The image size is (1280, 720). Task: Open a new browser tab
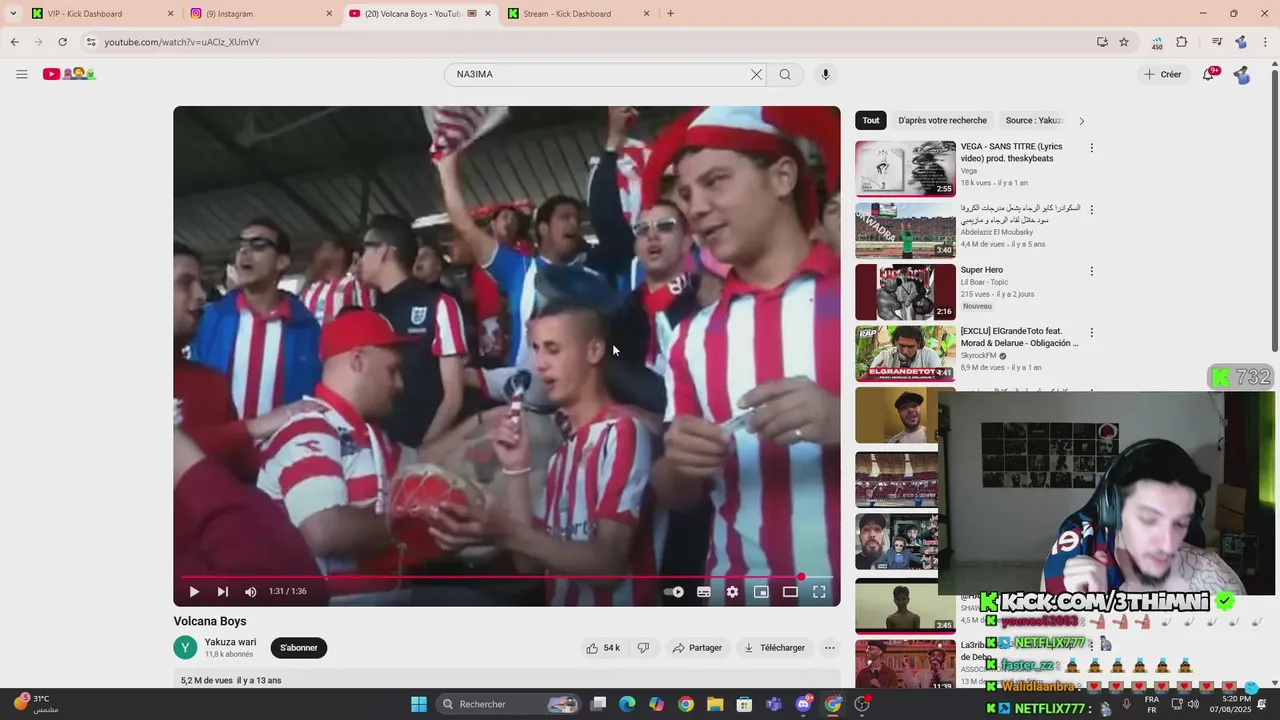tap(670, 14)
